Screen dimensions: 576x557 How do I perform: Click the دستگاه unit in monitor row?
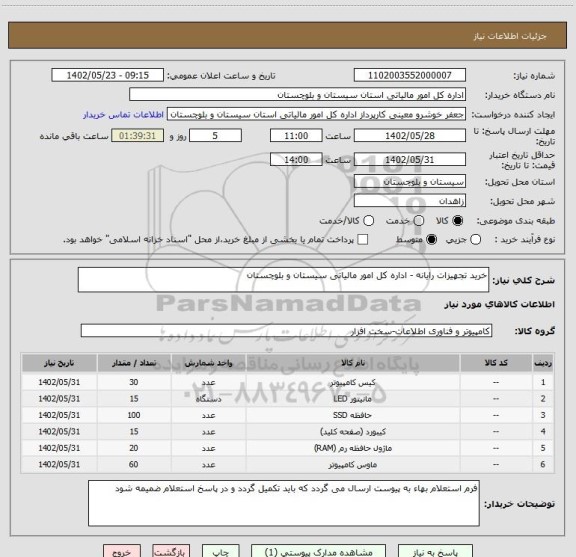(208, 399)
